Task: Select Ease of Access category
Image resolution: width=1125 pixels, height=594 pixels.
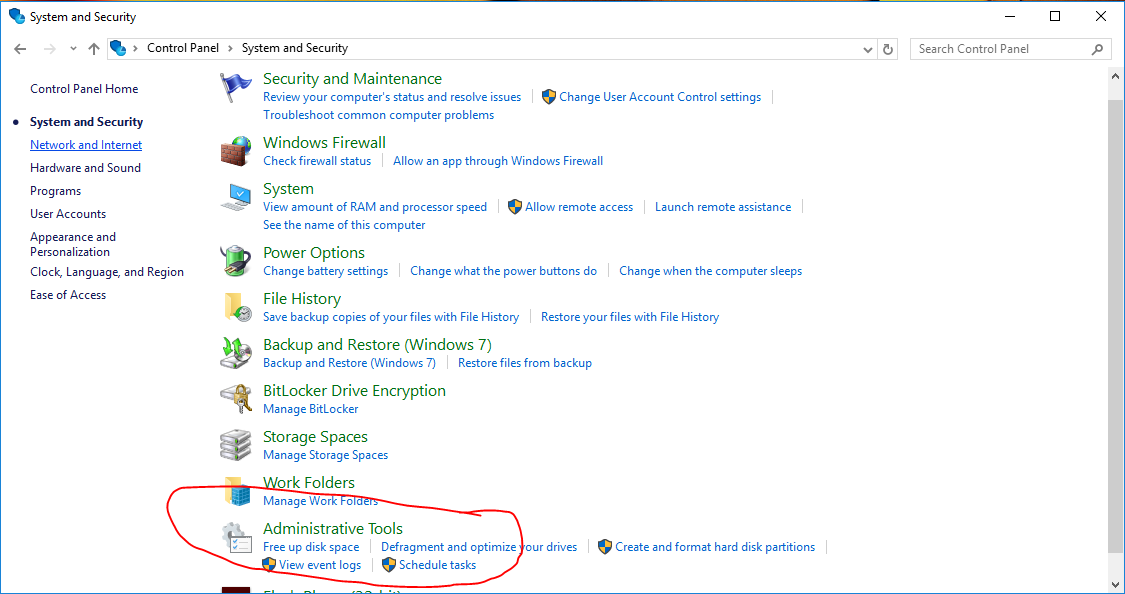Action: 68,295
